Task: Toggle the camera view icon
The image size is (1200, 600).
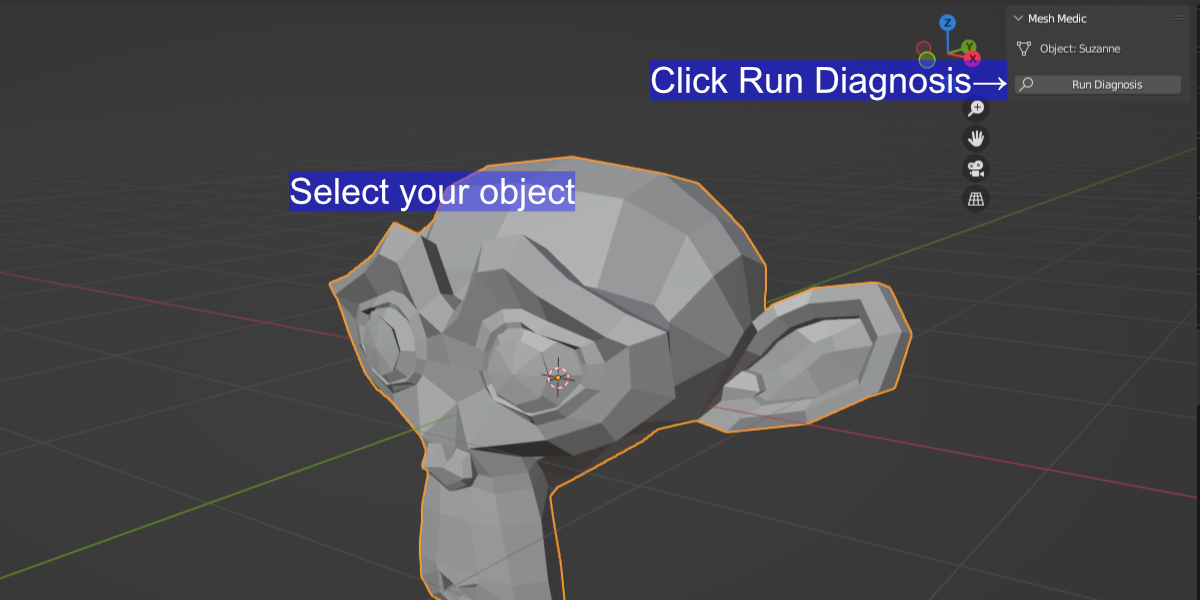Action: pos(976,169)
